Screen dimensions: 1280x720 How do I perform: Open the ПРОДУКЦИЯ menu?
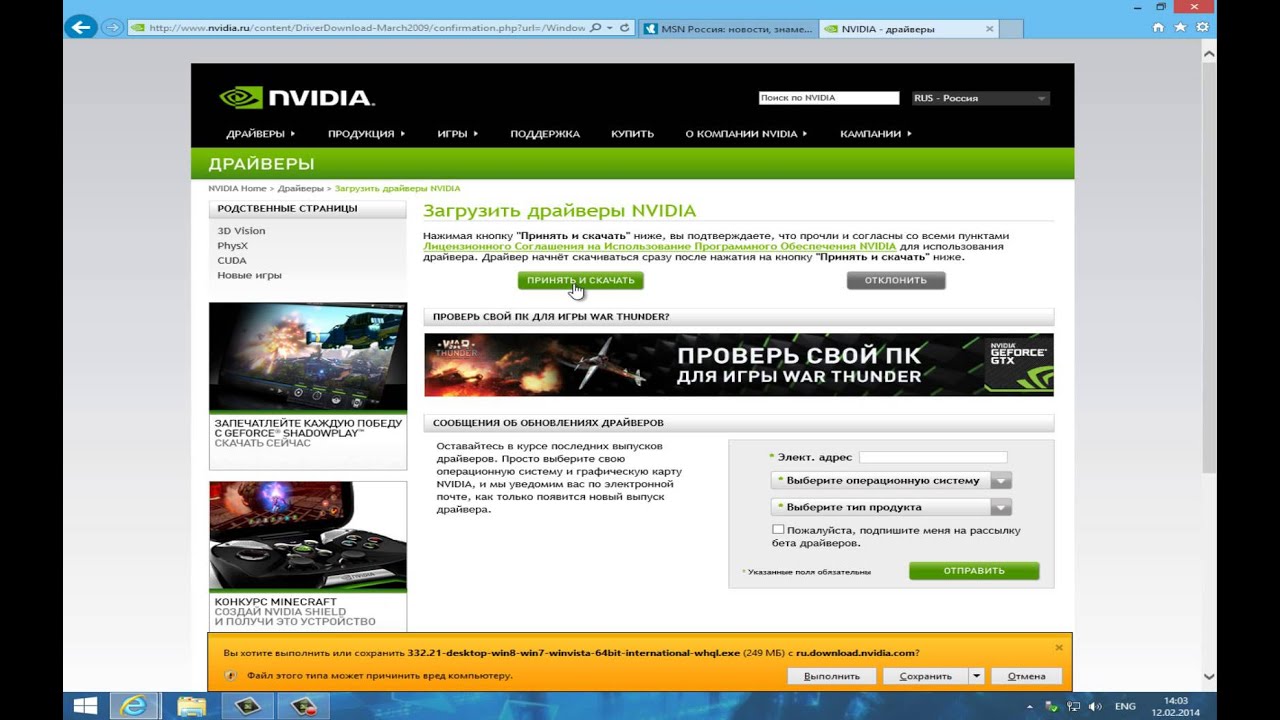(366, 134)
